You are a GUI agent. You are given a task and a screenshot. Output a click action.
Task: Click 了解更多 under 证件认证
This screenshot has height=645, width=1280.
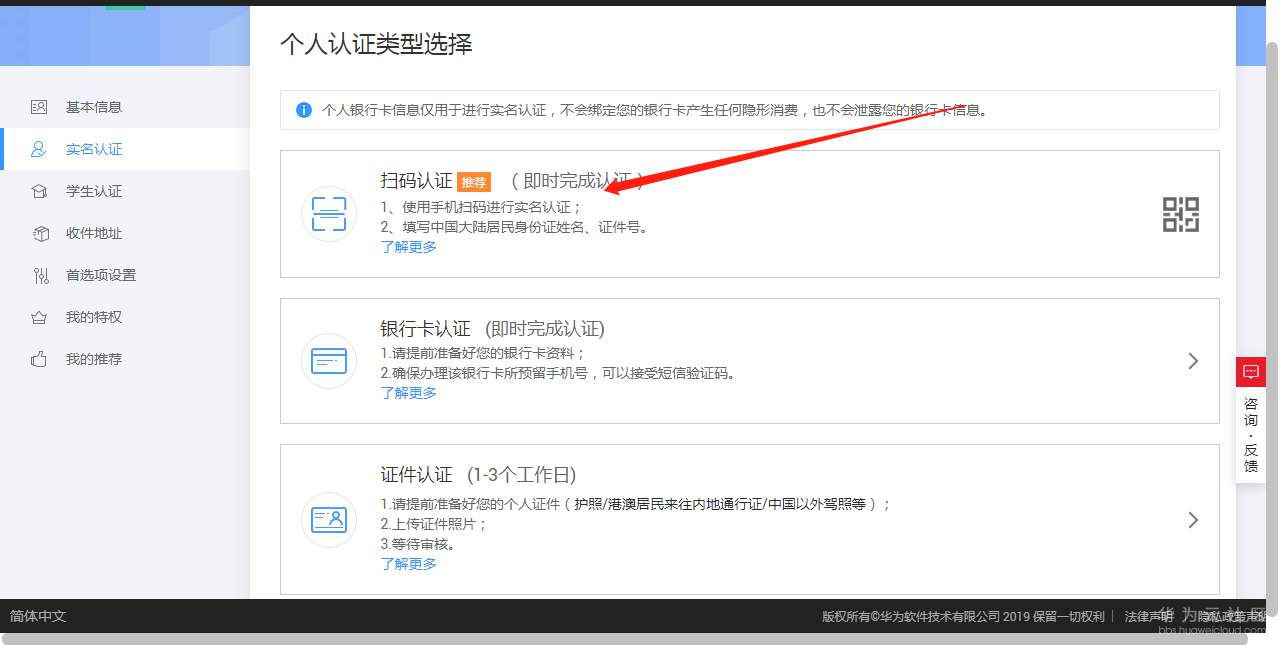click(x=409, y=564)
